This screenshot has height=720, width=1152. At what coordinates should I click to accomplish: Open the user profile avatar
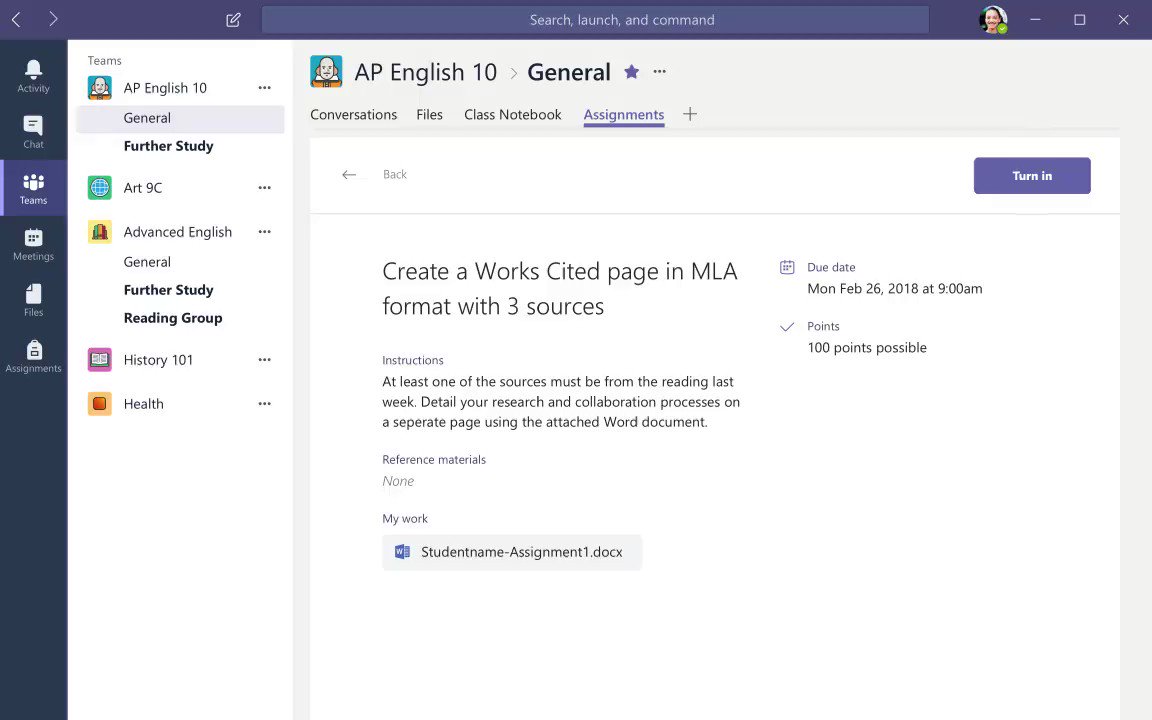pos(993,20)
